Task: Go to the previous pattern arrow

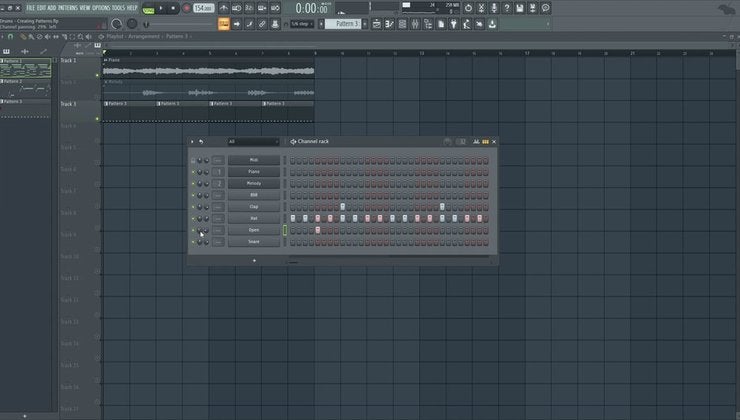Action: [x=321, y=24]
